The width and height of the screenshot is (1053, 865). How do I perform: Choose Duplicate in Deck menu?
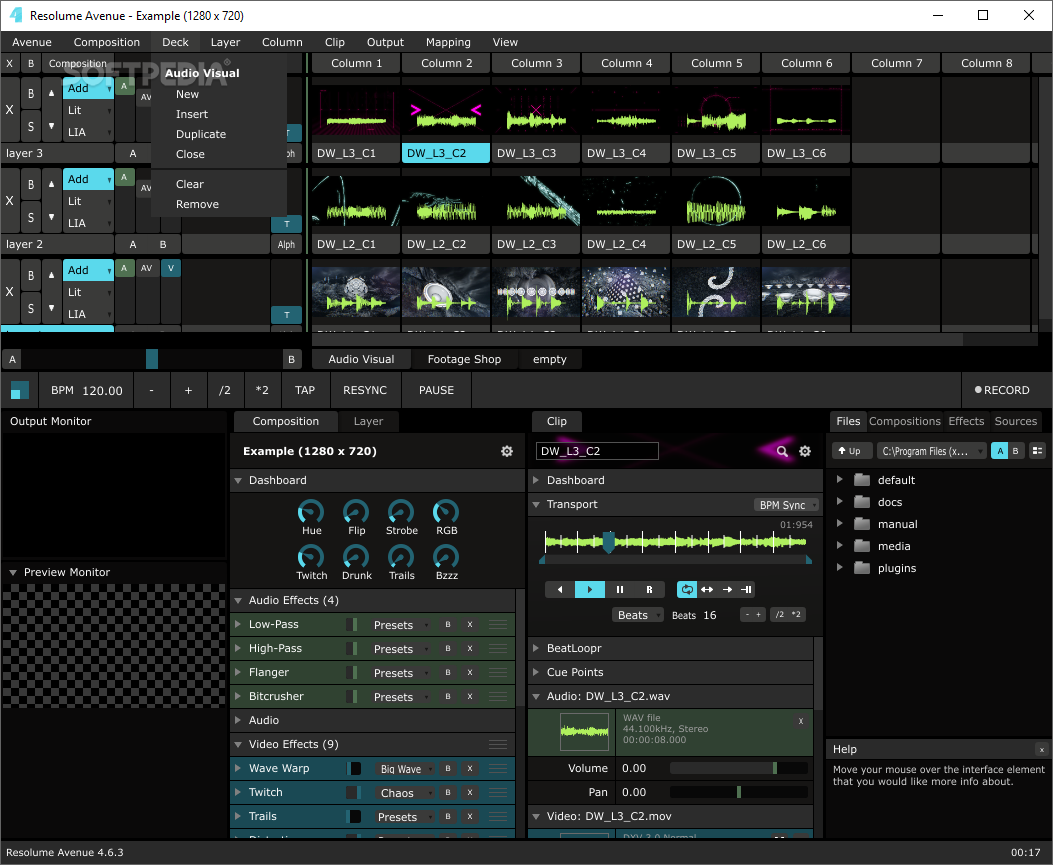(x=201, y=134)
